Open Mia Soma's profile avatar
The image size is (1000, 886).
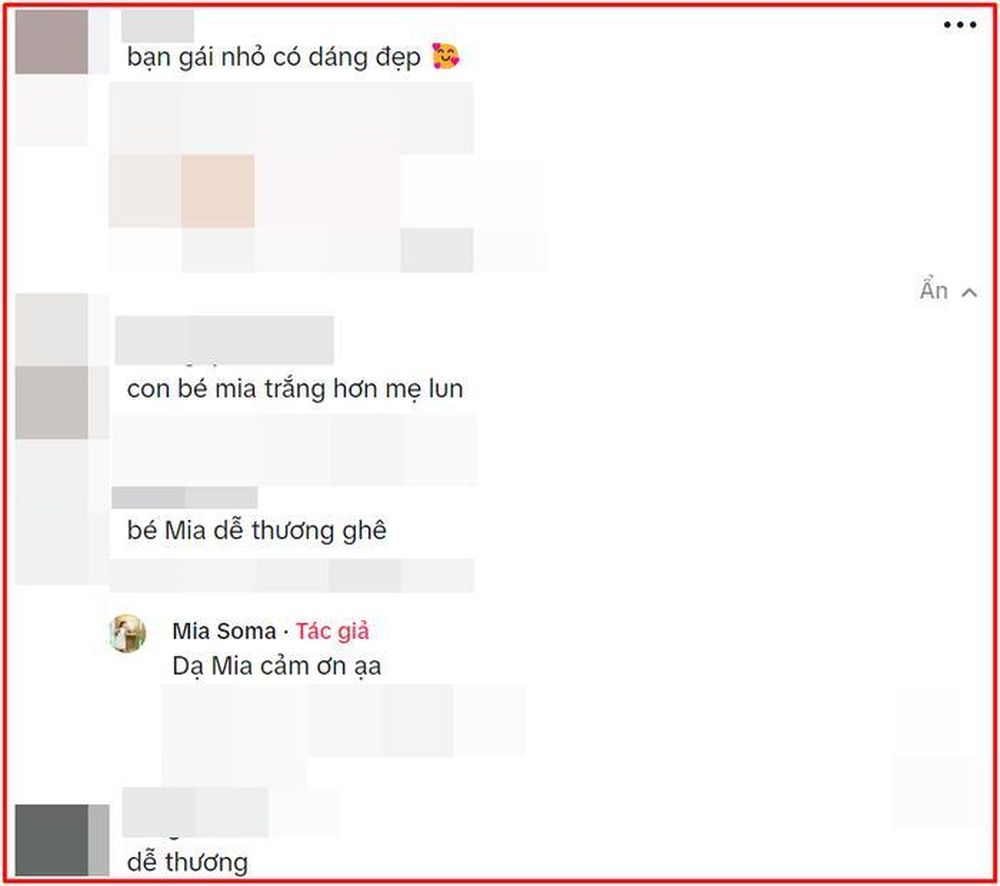[128, 633]
